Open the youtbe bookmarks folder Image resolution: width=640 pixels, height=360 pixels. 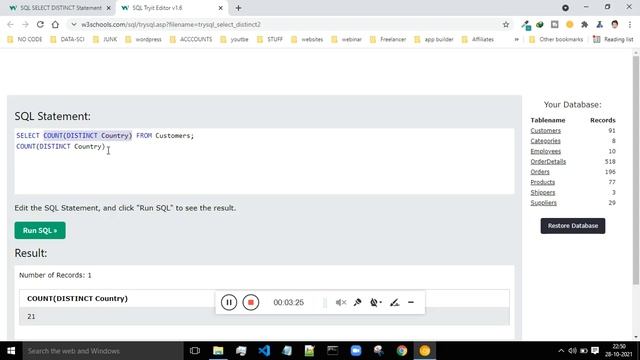coord(234,40)
